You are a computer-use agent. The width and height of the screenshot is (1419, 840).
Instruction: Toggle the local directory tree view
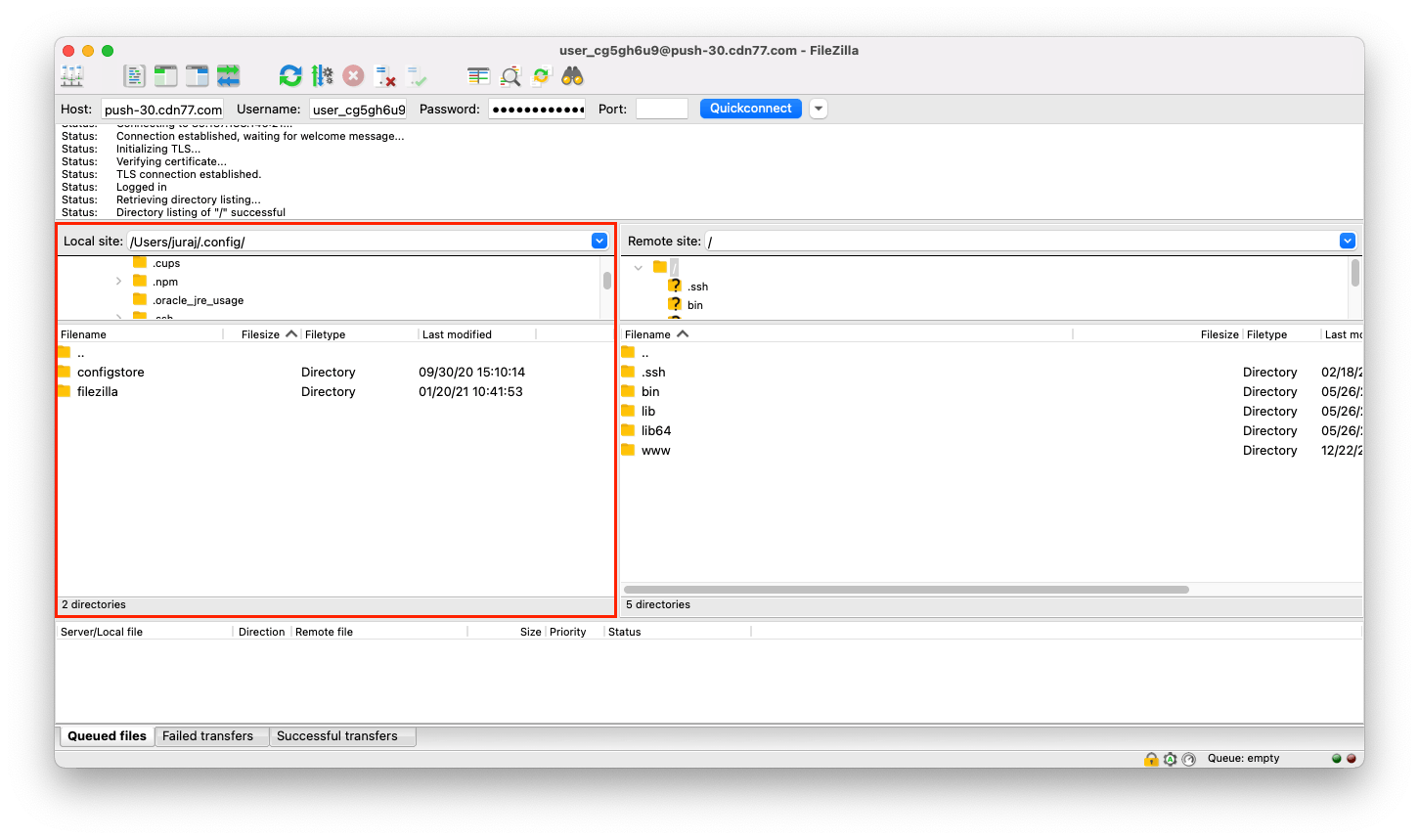click(x=165, y=75)
